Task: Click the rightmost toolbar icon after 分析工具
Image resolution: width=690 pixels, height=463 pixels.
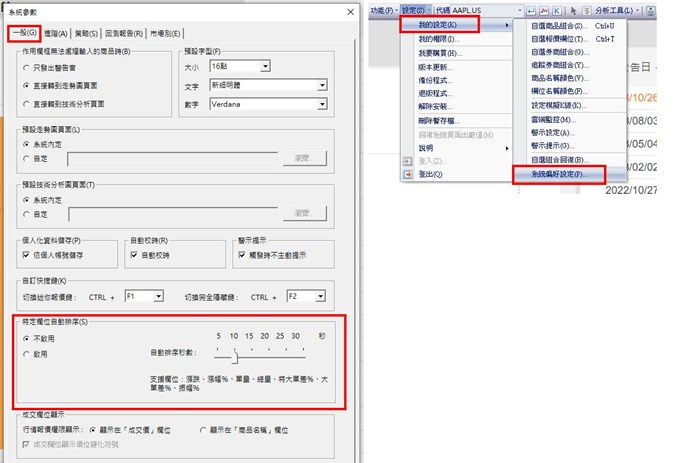Action: (650, 11)
